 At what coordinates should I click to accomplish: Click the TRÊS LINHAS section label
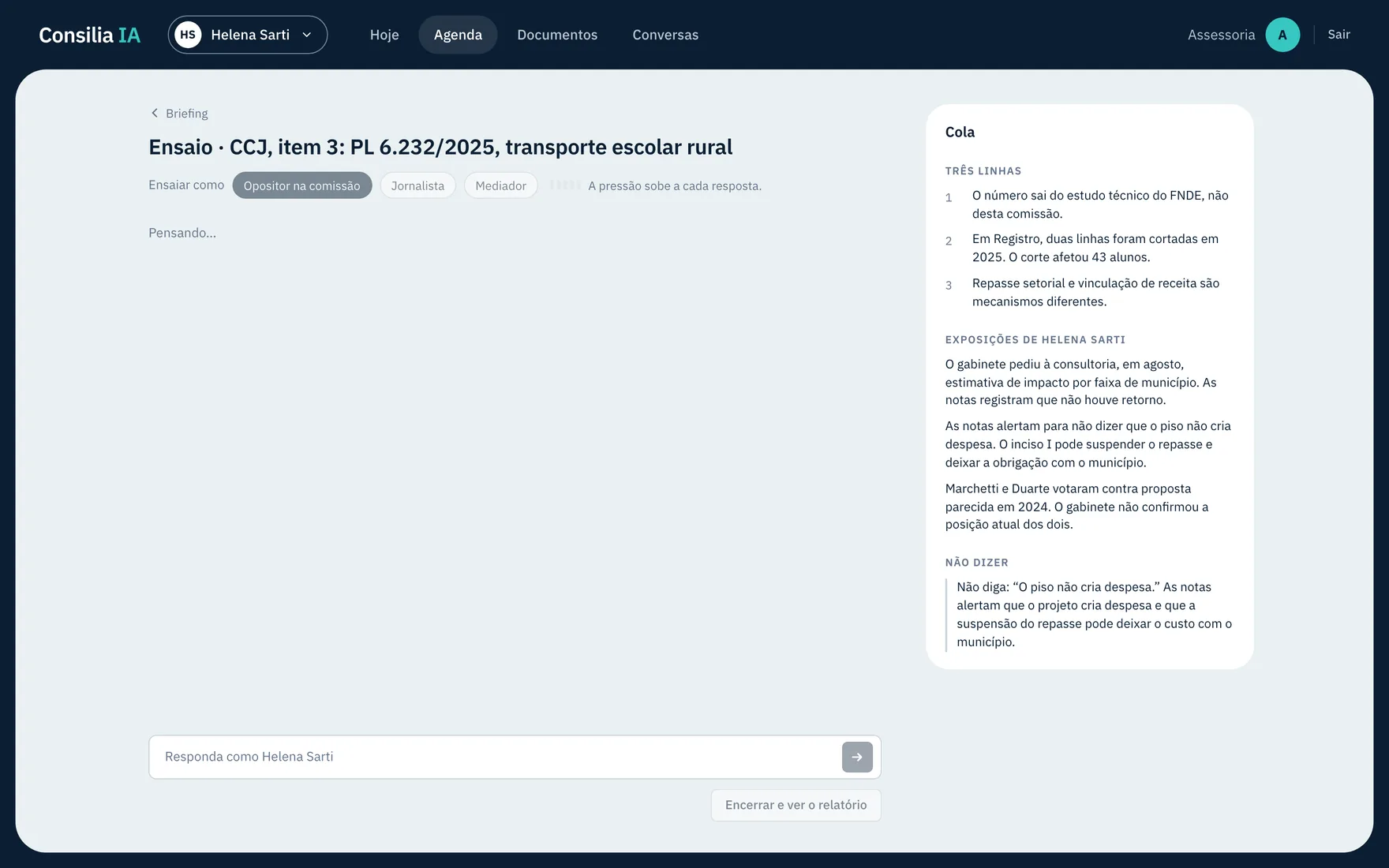[x=983, y=171]
